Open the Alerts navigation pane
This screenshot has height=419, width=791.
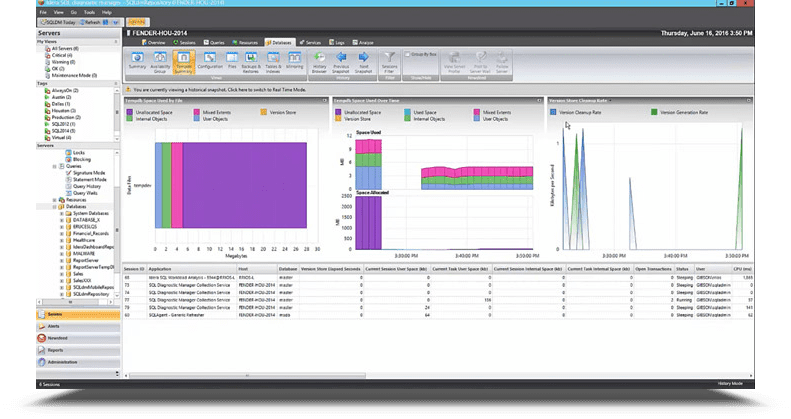(78, 326)
